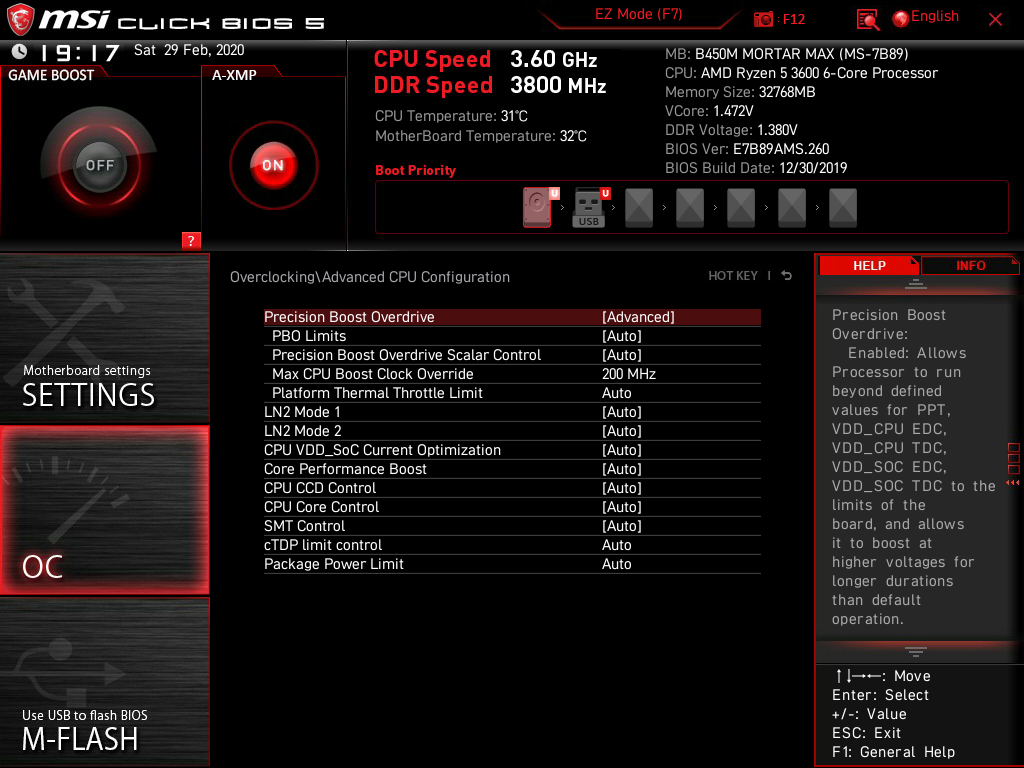The height and width of the screenshot is (768, 1024).
Task: Open the HOT KEY list
Action: pos(733,276)
